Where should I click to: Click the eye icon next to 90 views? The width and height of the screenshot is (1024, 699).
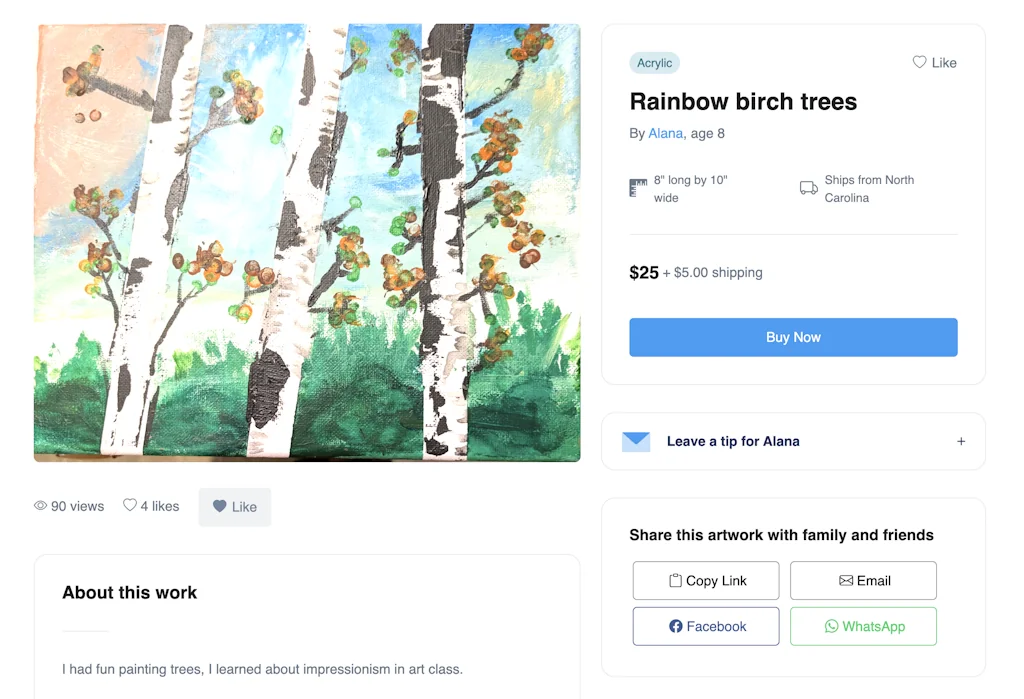click(x=41, y=506)
